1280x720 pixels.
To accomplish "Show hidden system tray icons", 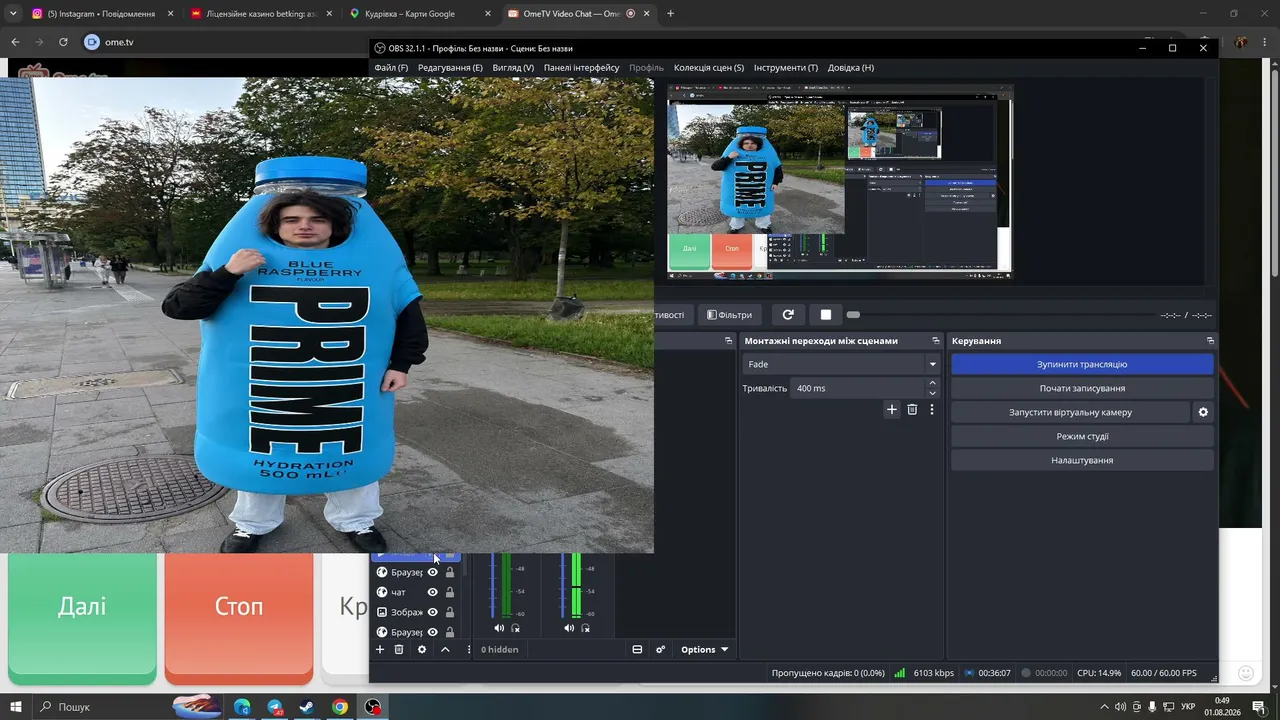I will coord(1104,707).
